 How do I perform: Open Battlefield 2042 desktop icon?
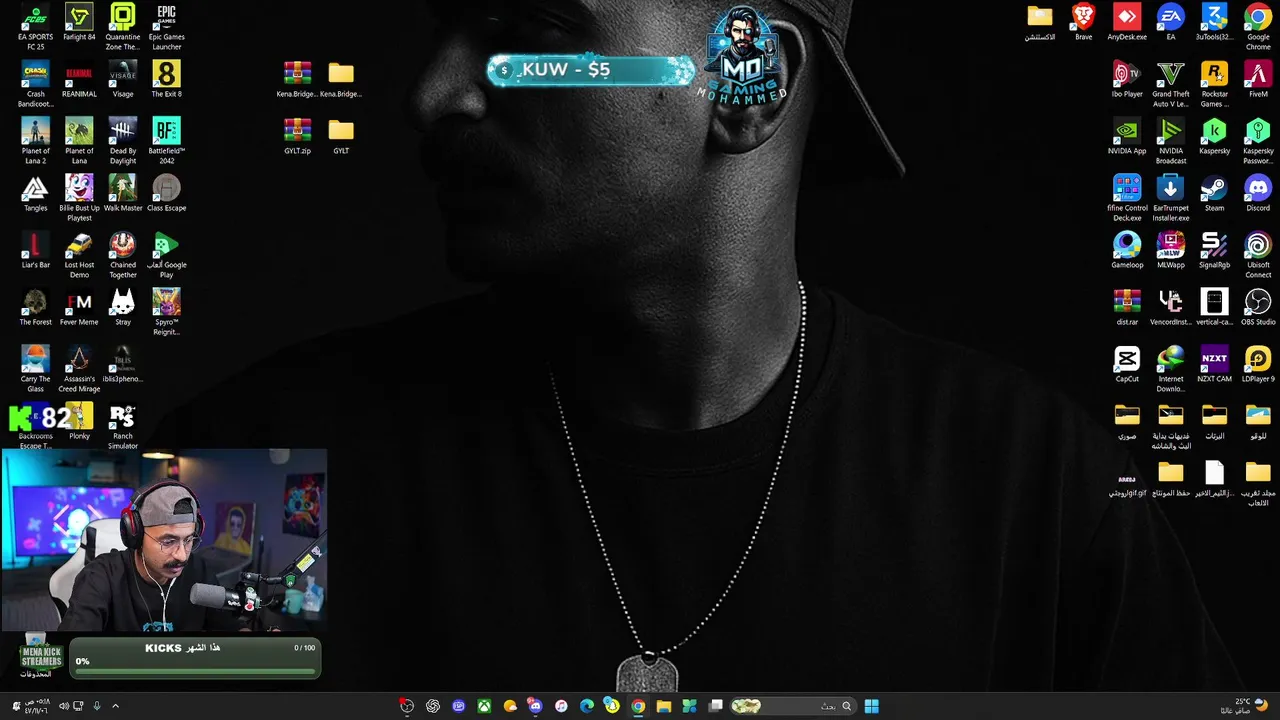166,141
